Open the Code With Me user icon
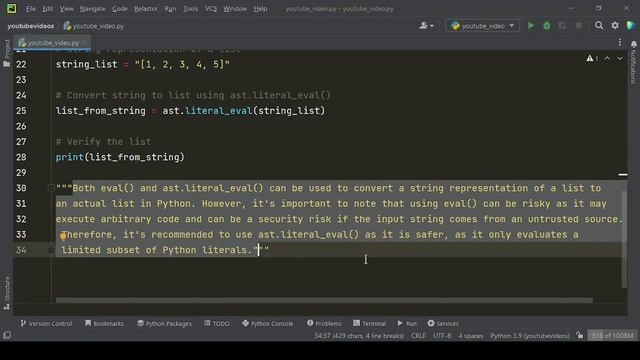640x360 pixels. [426, 26]
